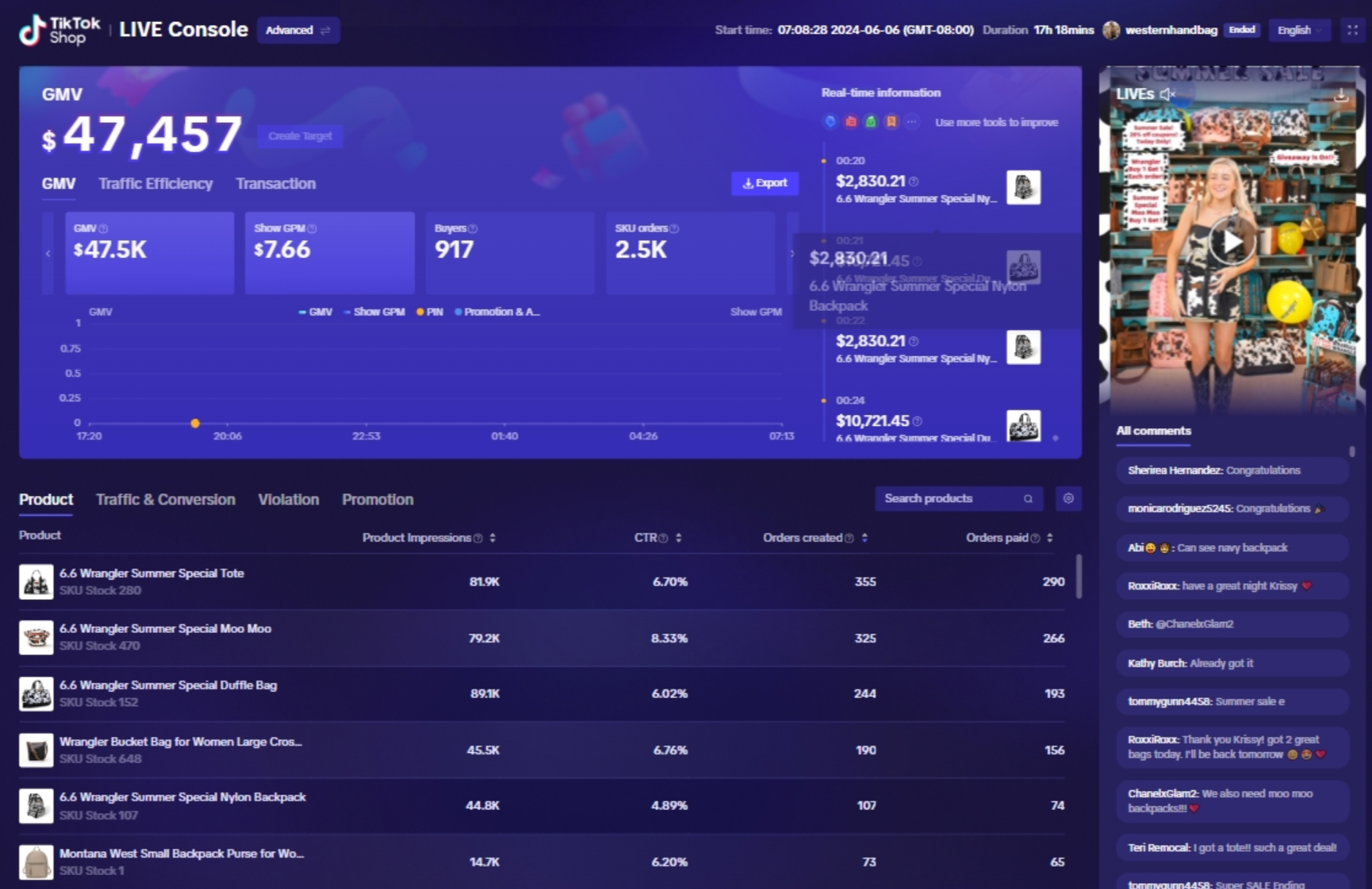The height and width of the screenshot is (889, 1372).
Task: Download the LIVE recording from the preview
Action: pos(1341,94)
